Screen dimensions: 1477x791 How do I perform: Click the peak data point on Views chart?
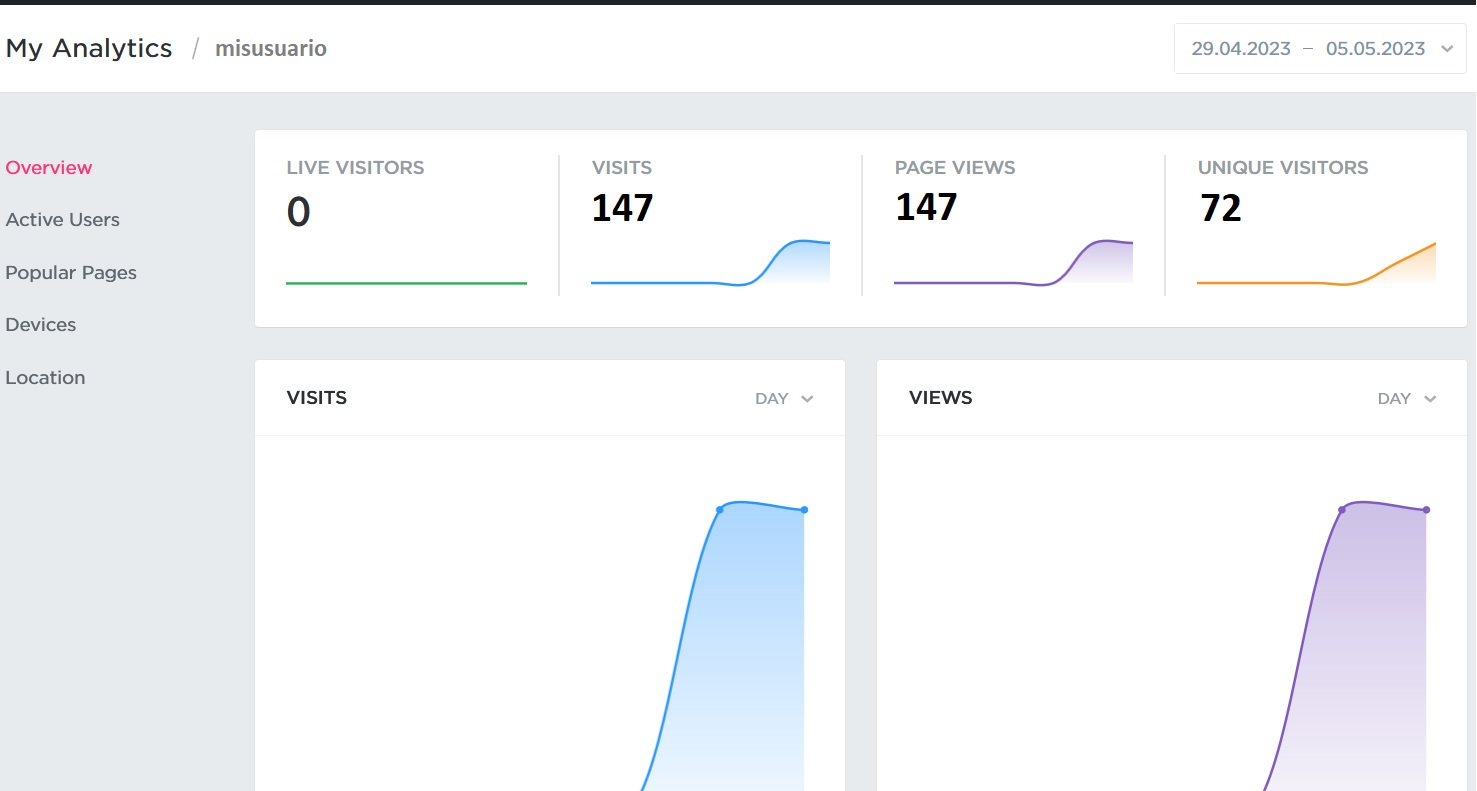(x=1342, y=510)
